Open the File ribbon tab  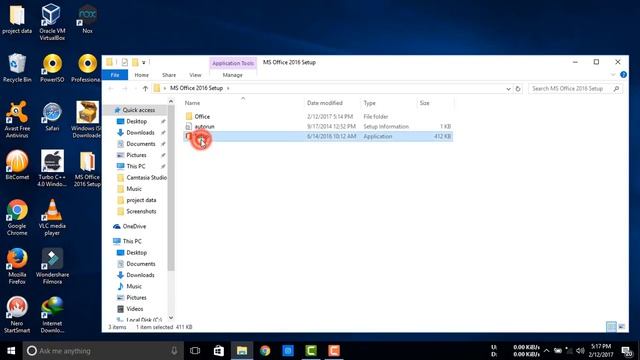pyautogui.click(x=115, y=75)
